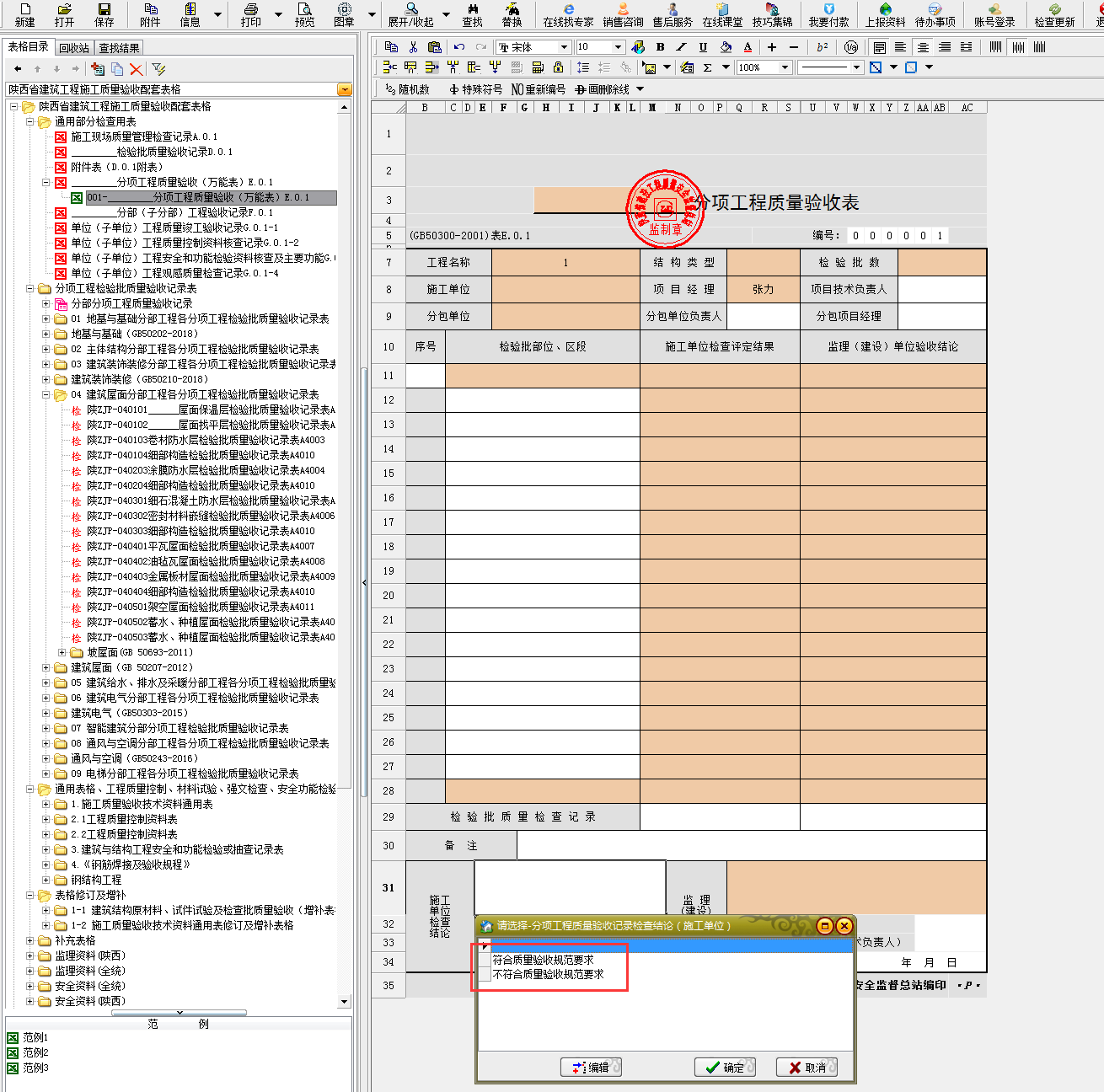Screen dimensions: 1104x1092
Task: Toggle bold formatting
Action: tap(660, 47)
